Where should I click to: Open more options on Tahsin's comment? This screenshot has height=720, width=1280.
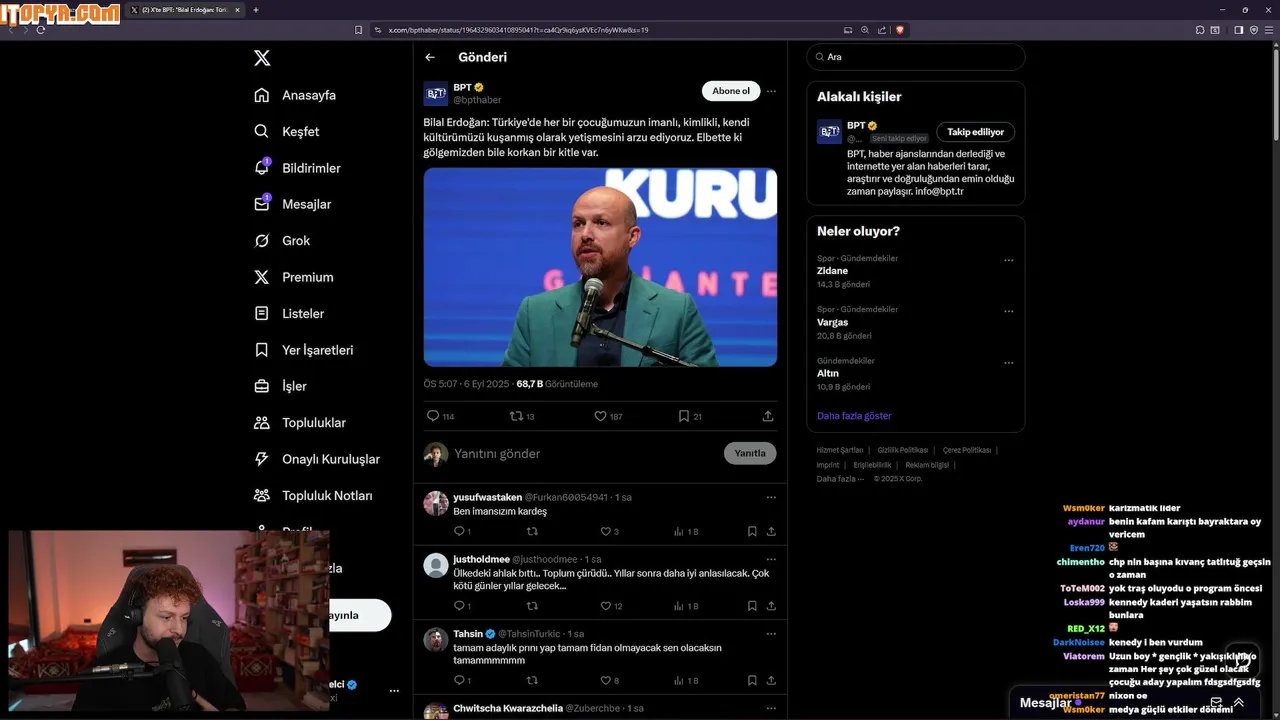pos(771,634)
